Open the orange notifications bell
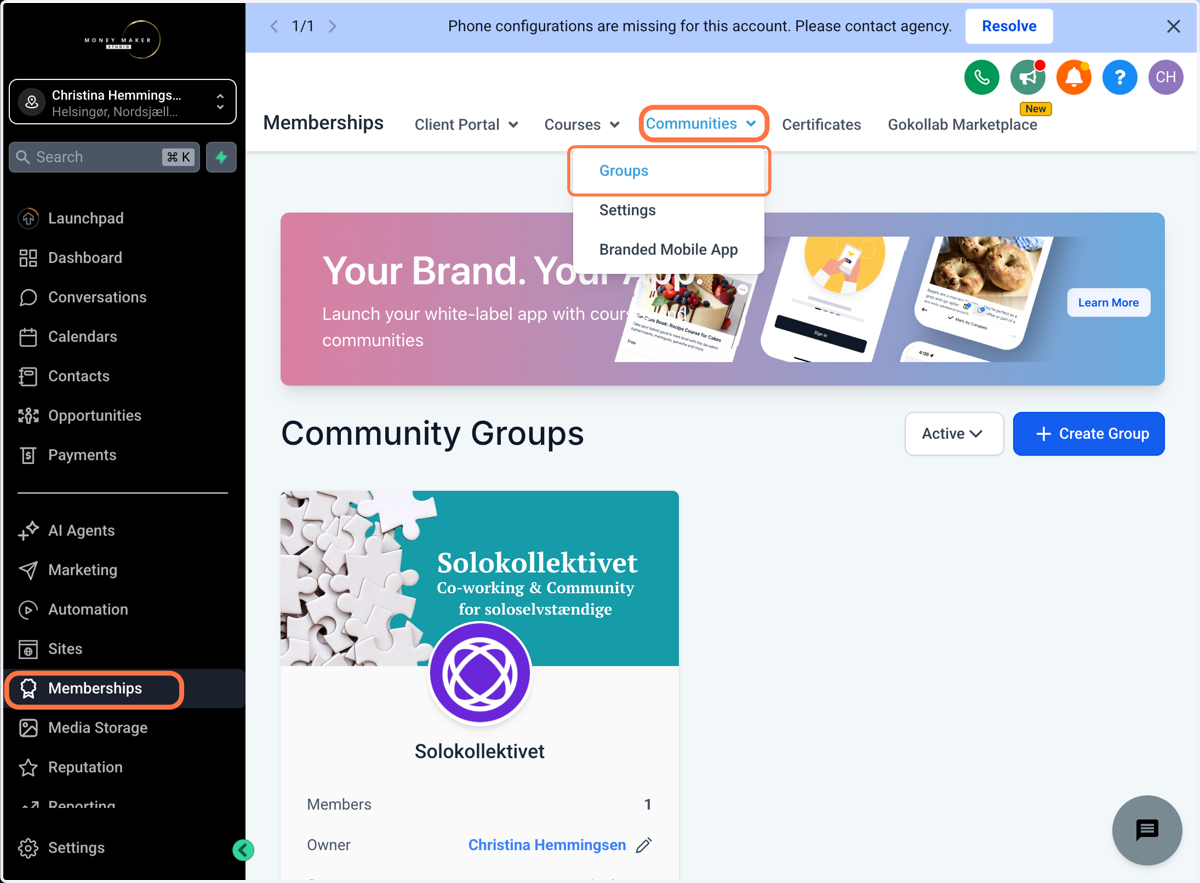The width and height of the screenshot is (1200, 883). [1074, 77]
